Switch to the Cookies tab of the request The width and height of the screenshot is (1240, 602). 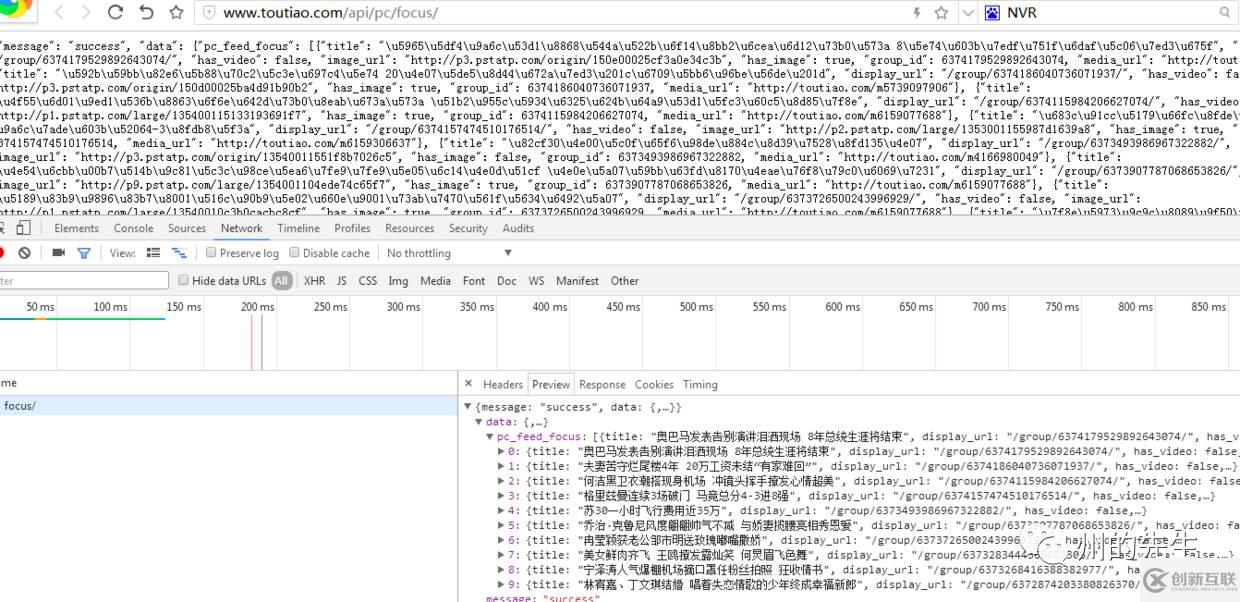click(654, 384)
